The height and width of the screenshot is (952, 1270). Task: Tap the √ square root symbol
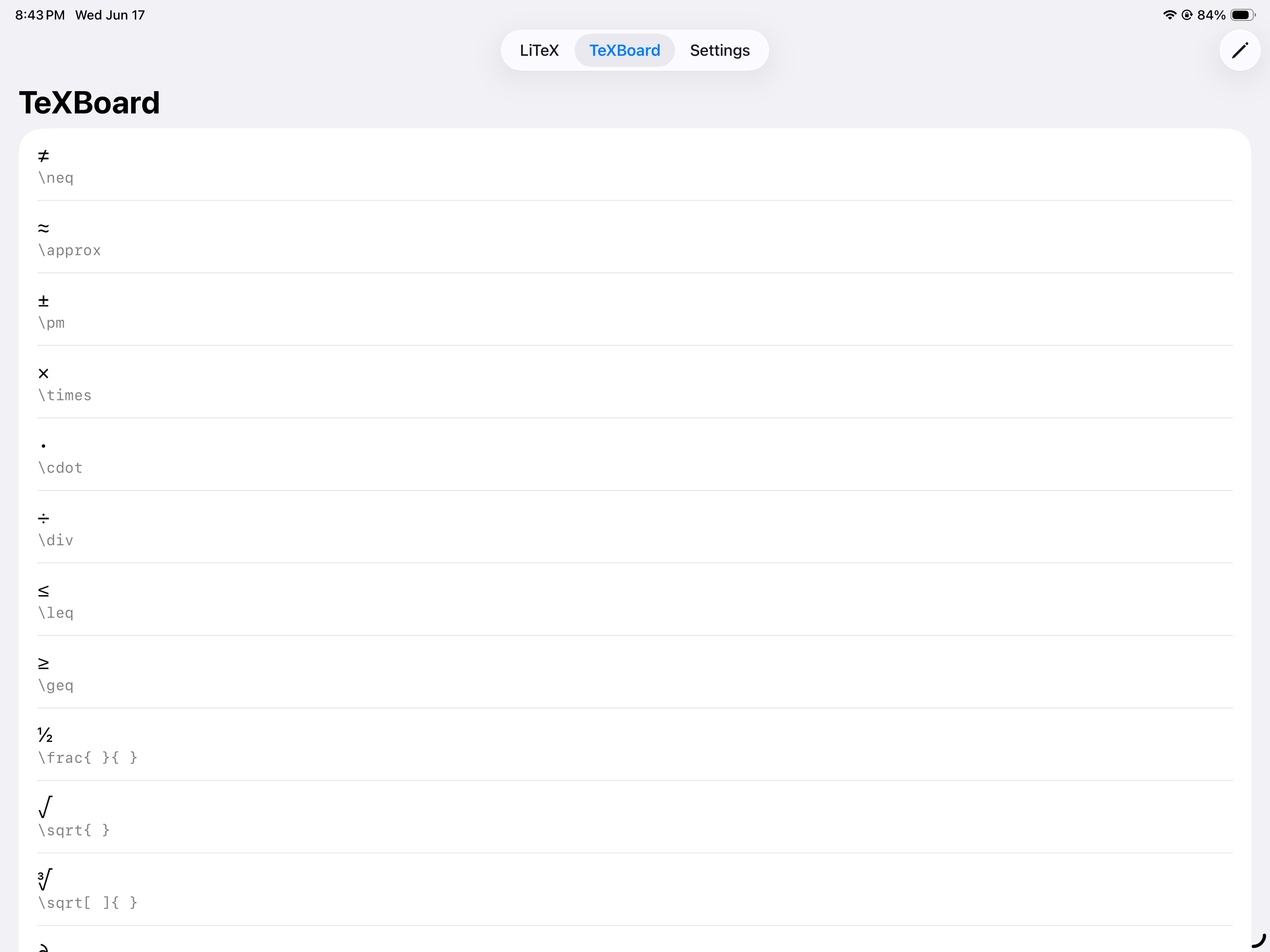pyautogui.click(x=45, y=806)
